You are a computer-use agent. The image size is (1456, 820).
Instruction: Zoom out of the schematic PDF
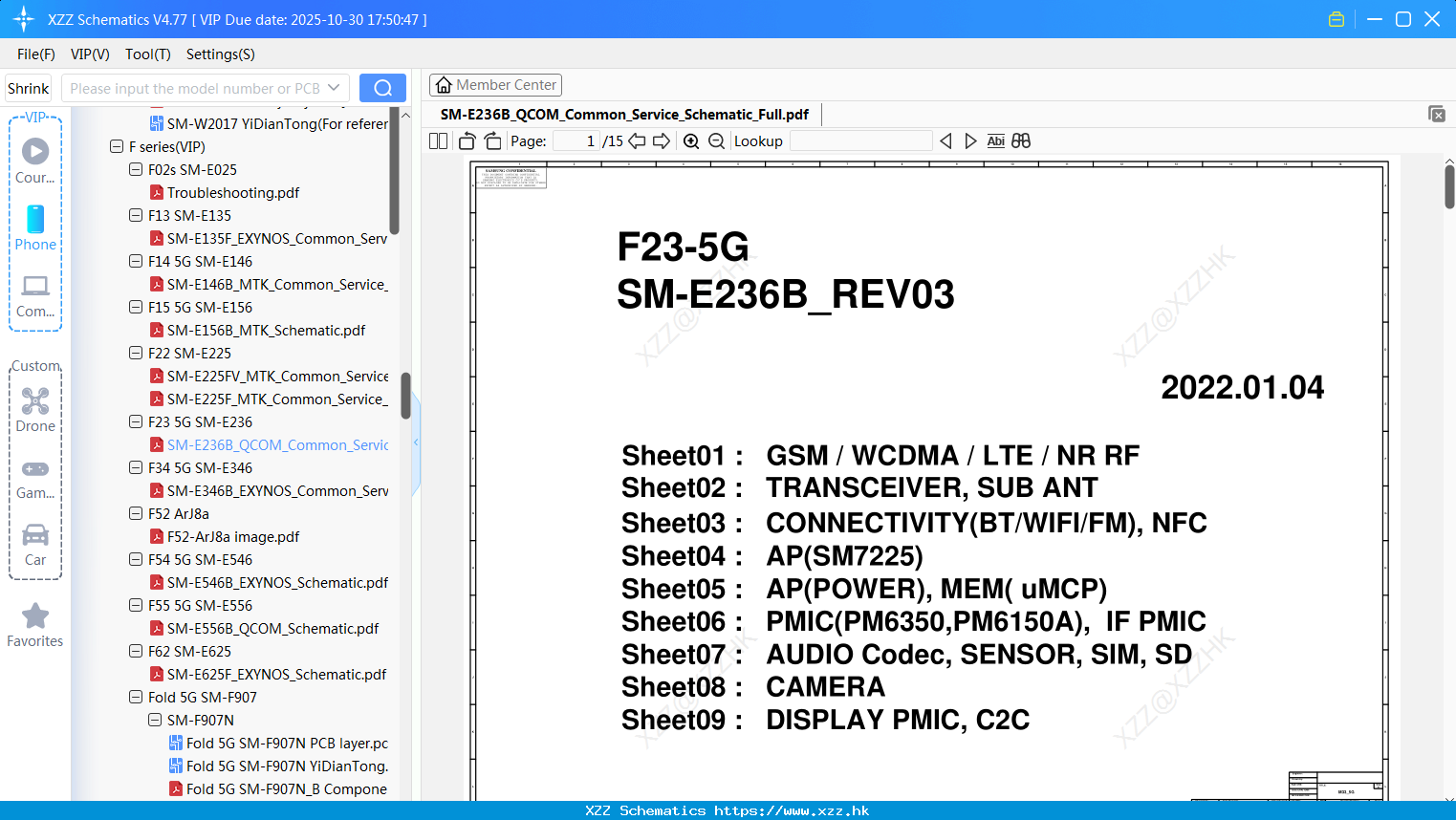[x=716, y=141]
